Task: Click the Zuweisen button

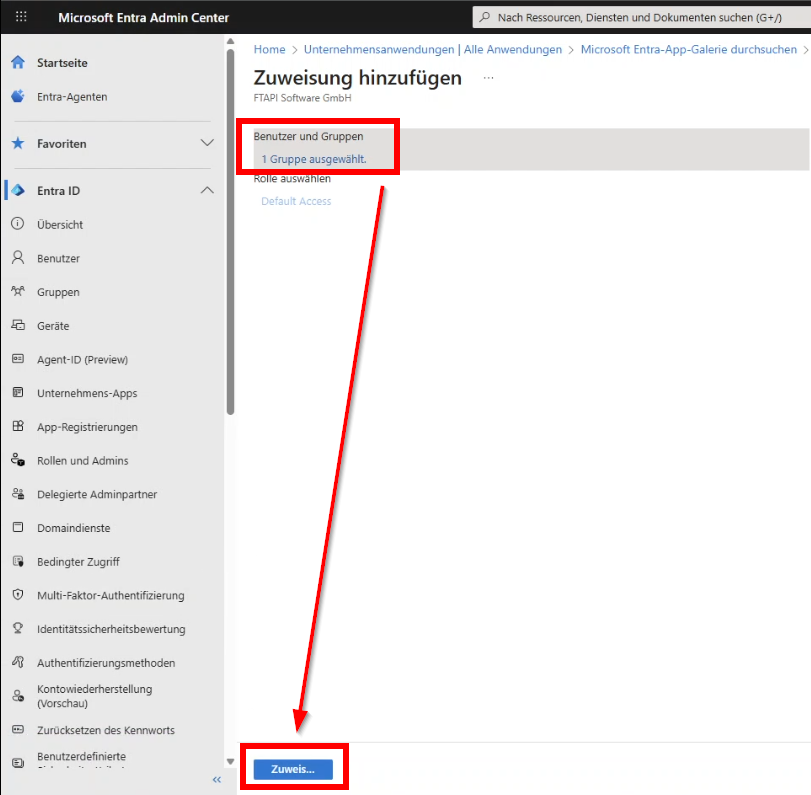Action: pos(293,769)
